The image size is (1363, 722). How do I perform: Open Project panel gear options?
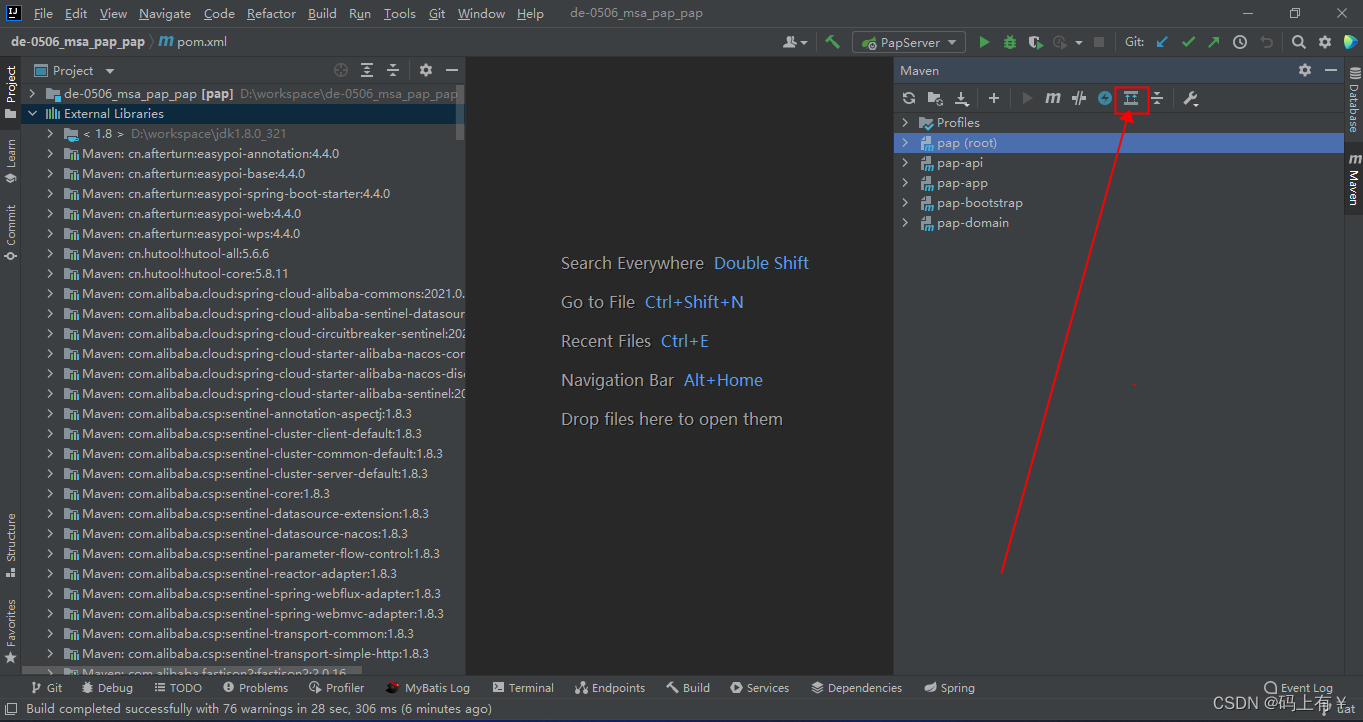tap(426, 70)
